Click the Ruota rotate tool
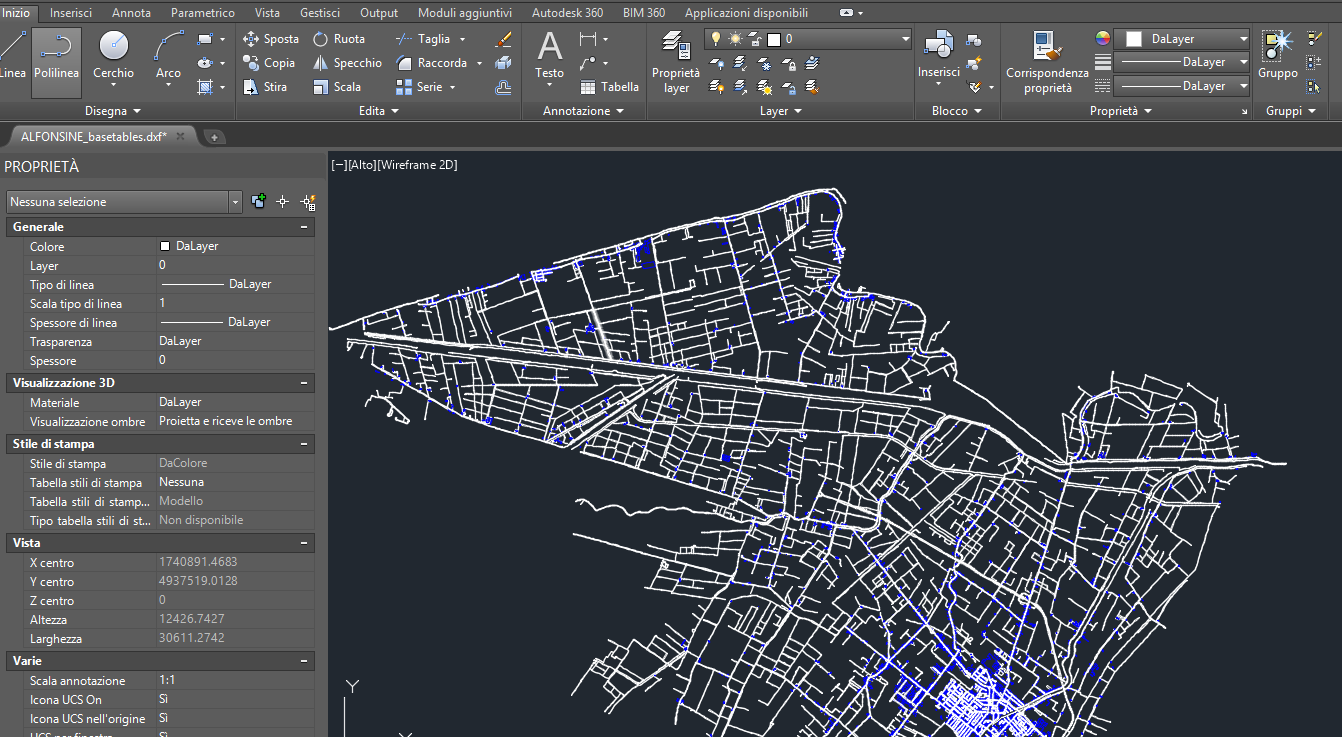1342x737 pixels. 339,39
